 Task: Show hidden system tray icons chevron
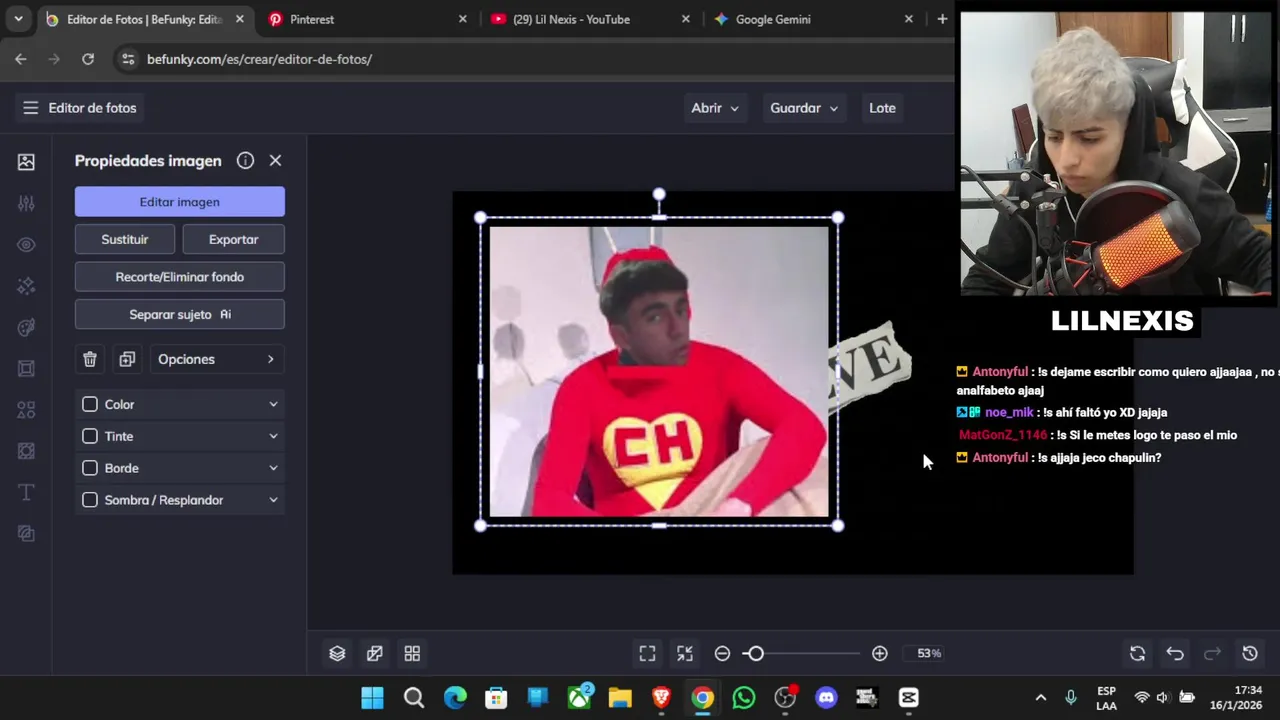[1040, 697]
